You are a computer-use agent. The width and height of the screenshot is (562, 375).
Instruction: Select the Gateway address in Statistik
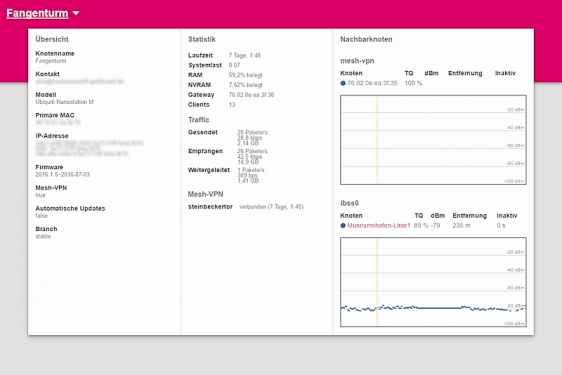click(x=251, y=95)
